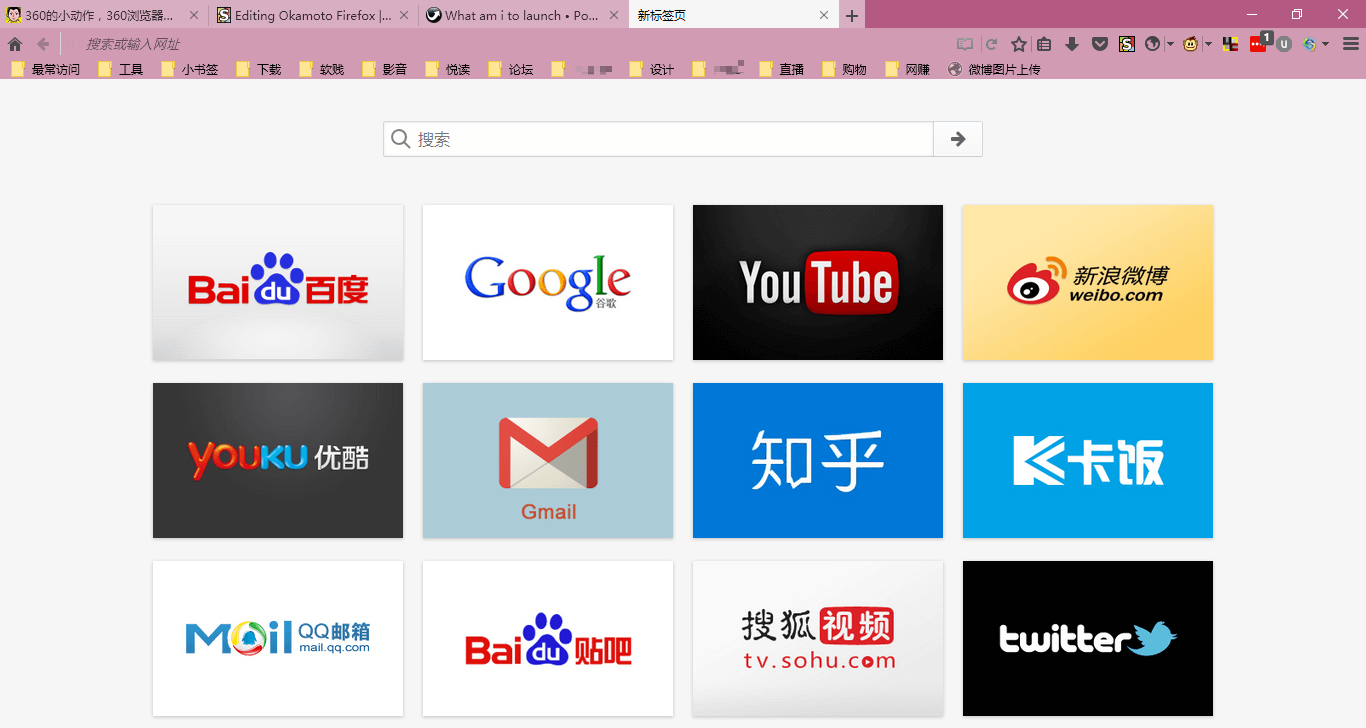
Task: Click the Greasemonkey monkey icon
Action: click(1191, 44)
